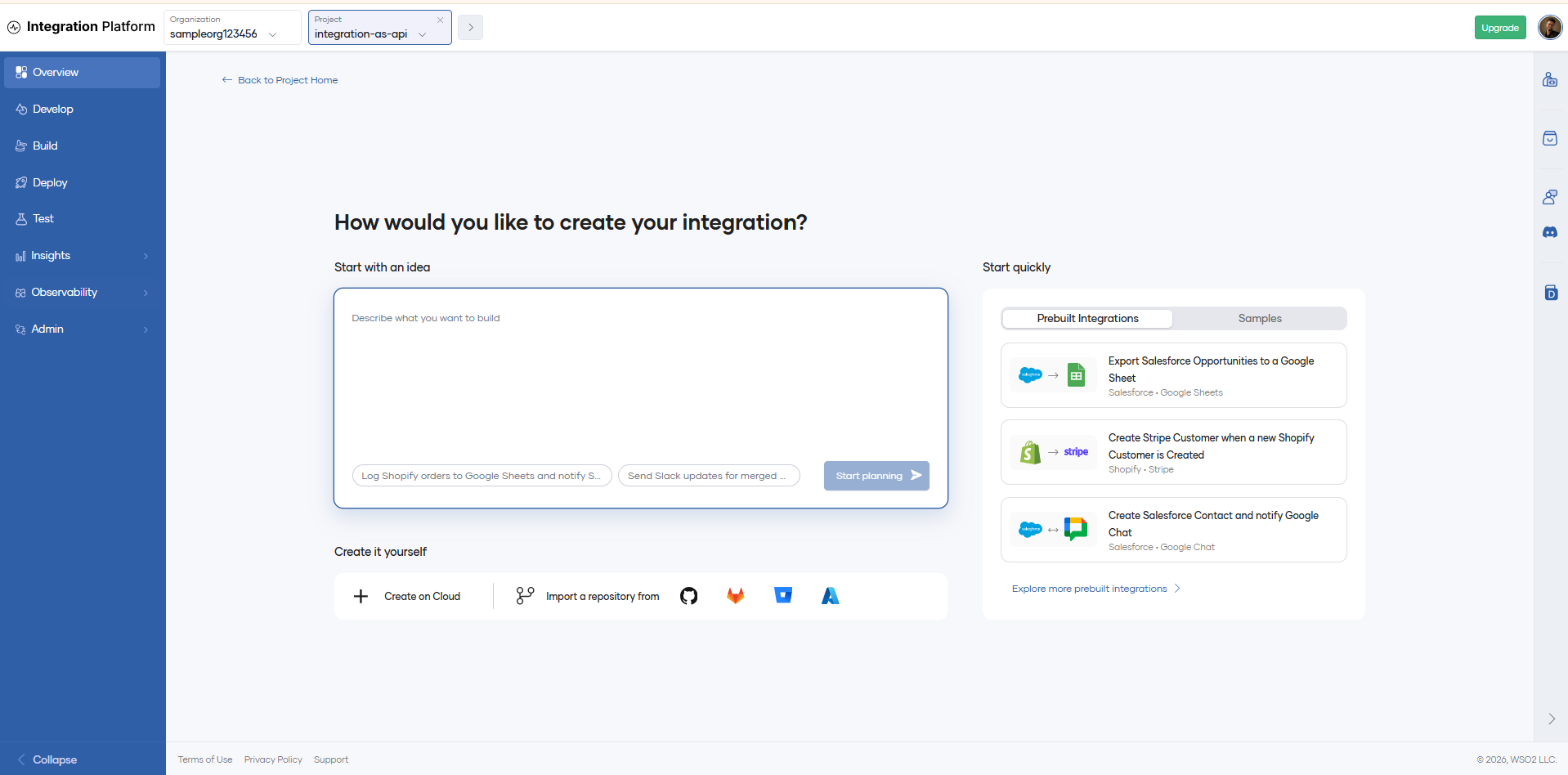The width and height of the screenshot is (1568, 775).
Task: Import repository from Bitbucket icon
Action: (x=783, y=595)
